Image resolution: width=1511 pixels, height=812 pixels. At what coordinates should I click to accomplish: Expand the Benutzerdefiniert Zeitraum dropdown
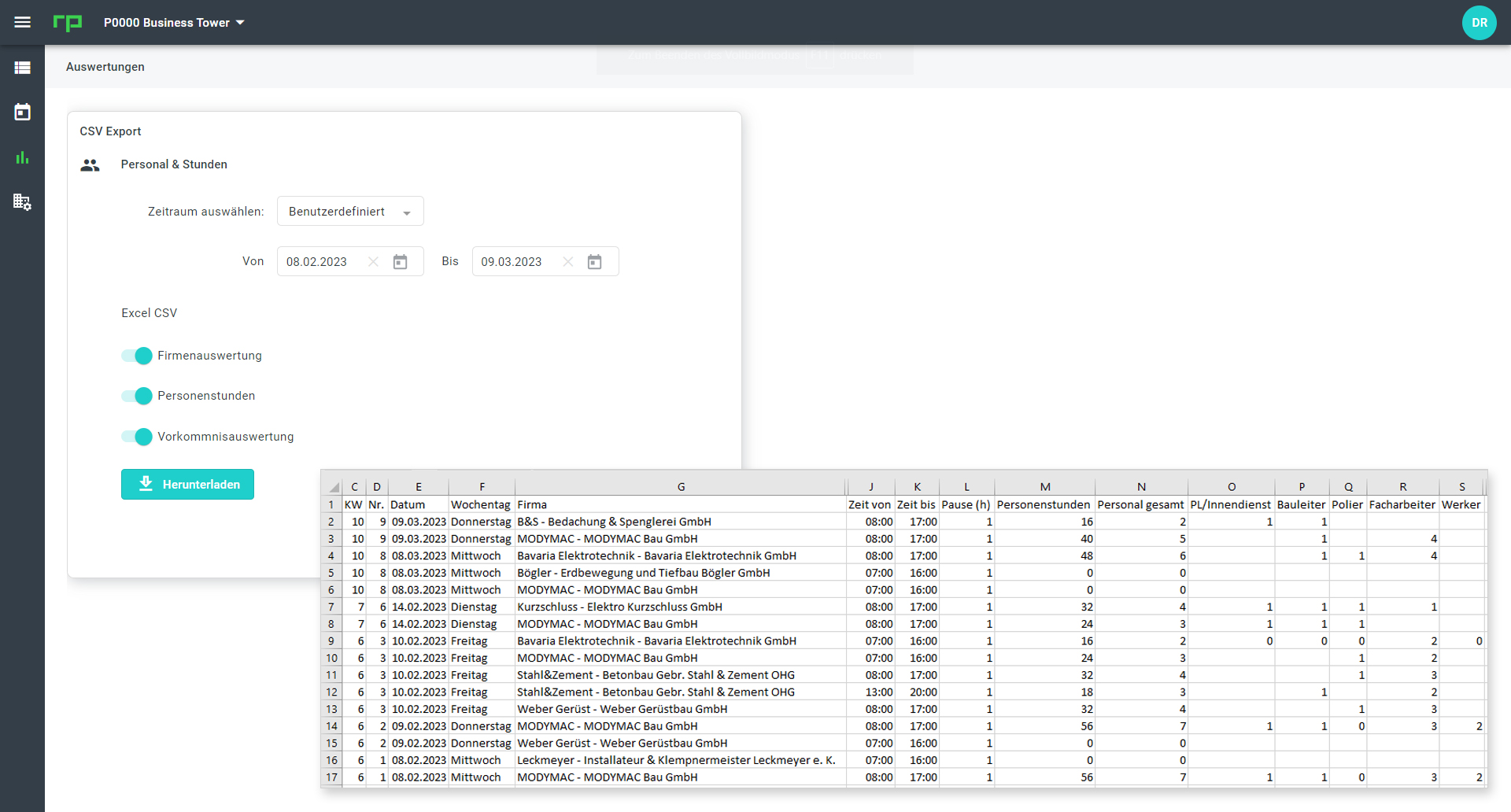coord(350,212)
